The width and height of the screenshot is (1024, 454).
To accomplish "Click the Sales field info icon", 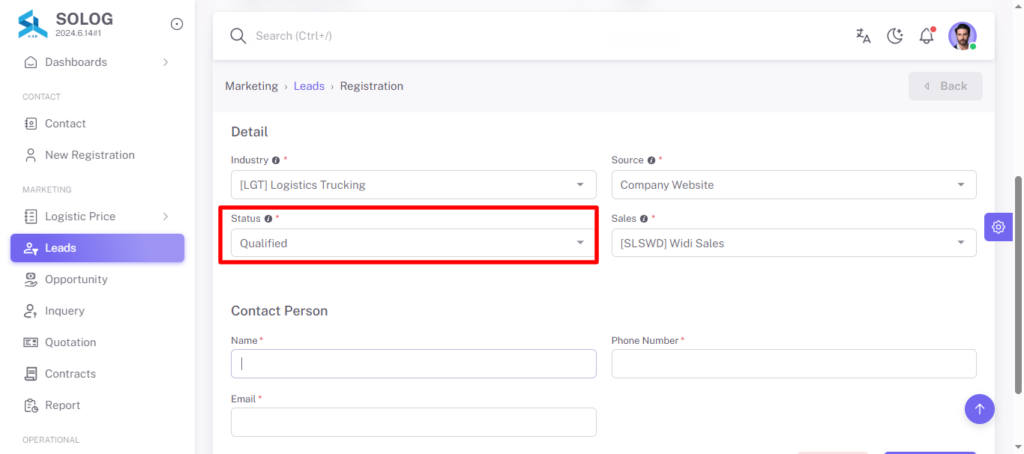I will pos(643,219).
